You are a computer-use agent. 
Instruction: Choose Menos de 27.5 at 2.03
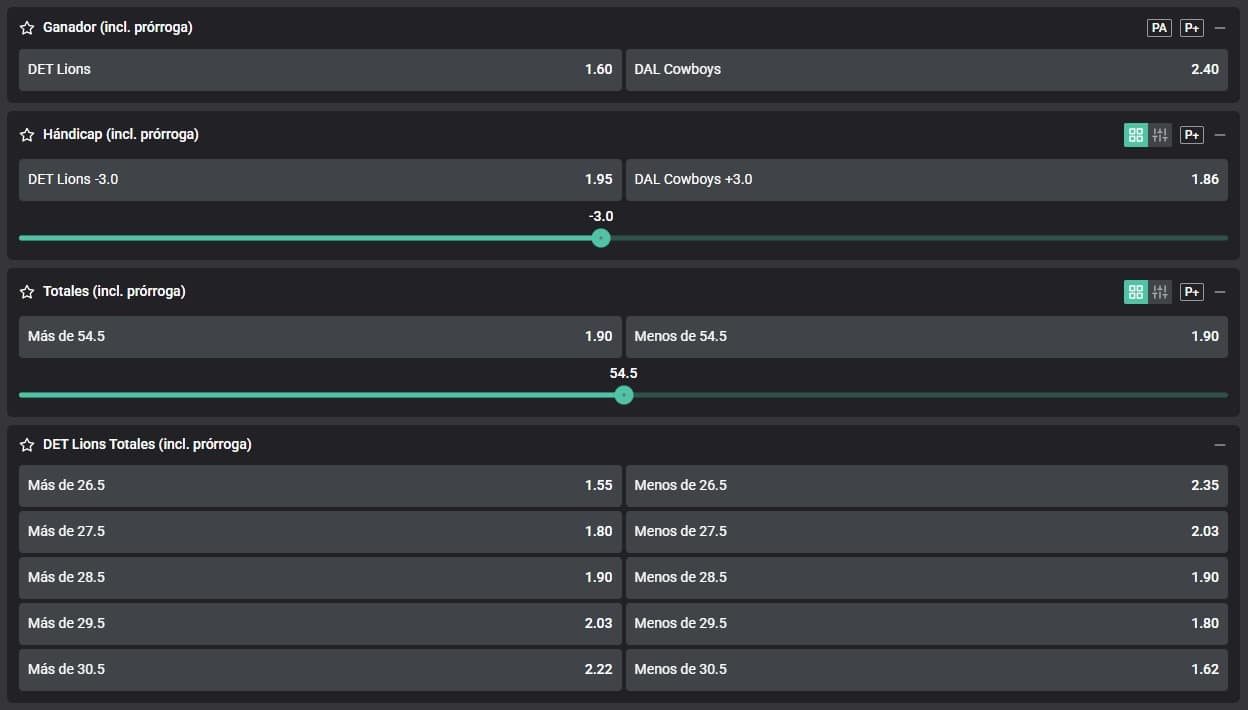click(926, 532)
